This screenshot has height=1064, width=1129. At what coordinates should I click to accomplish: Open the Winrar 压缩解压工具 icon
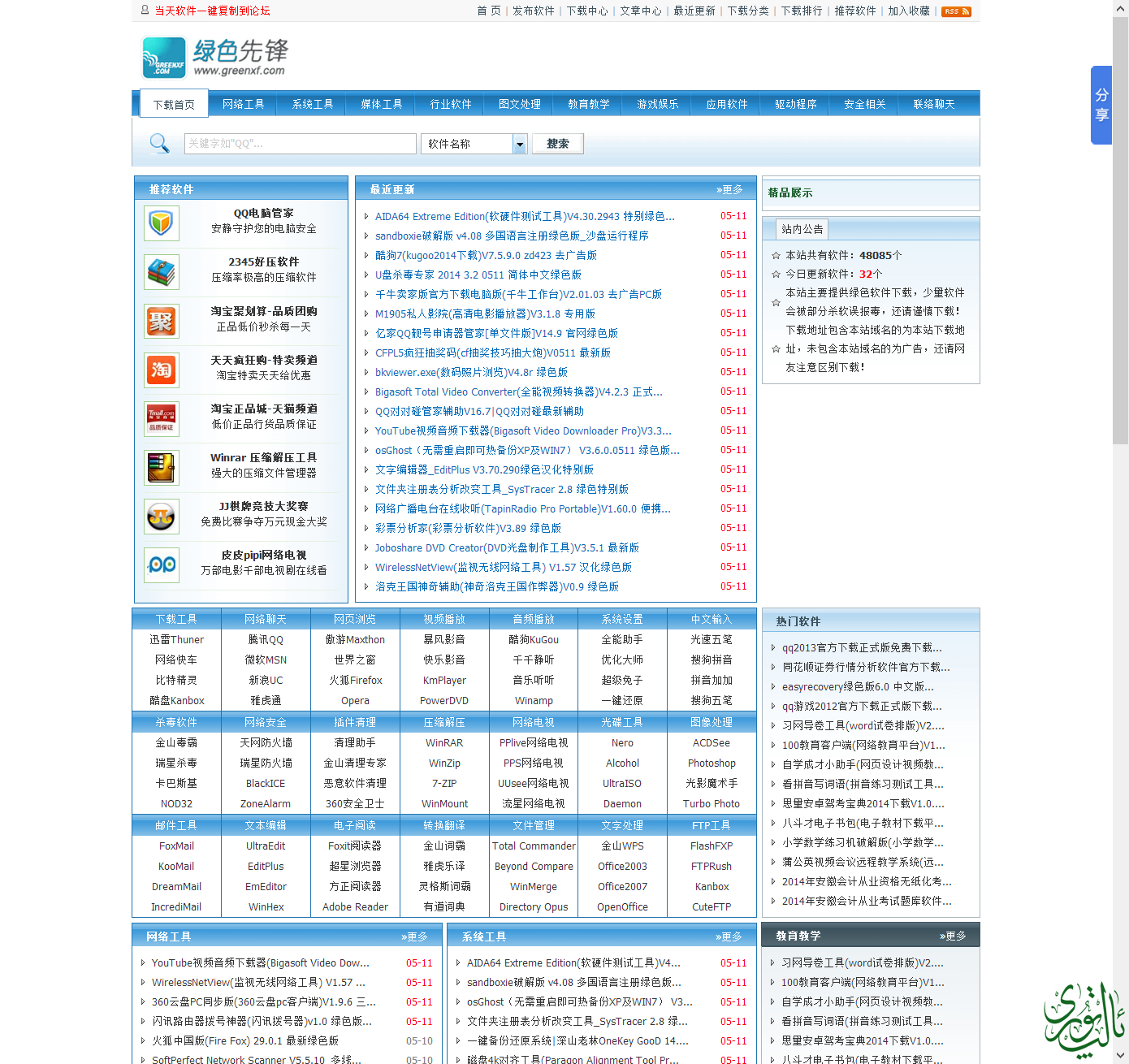click(162, 467)
